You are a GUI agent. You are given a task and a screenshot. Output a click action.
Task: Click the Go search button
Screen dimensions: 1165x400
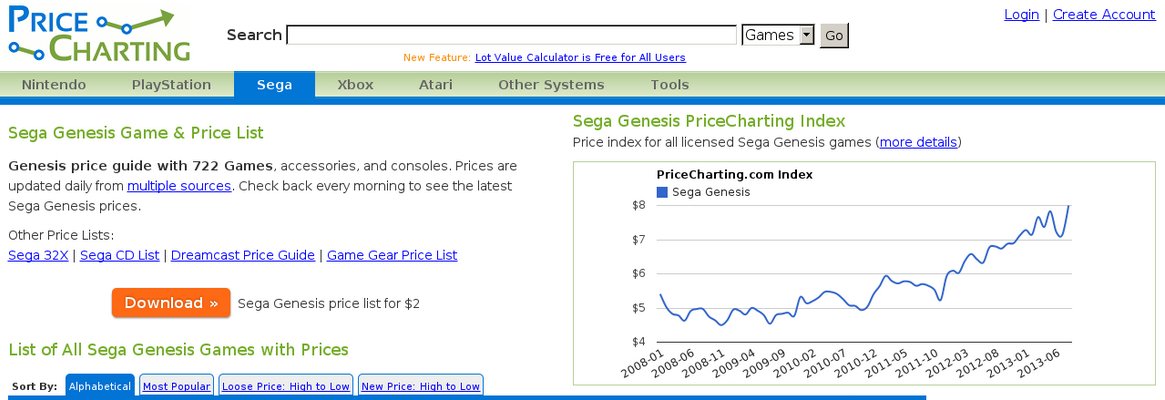pos(834,35)
